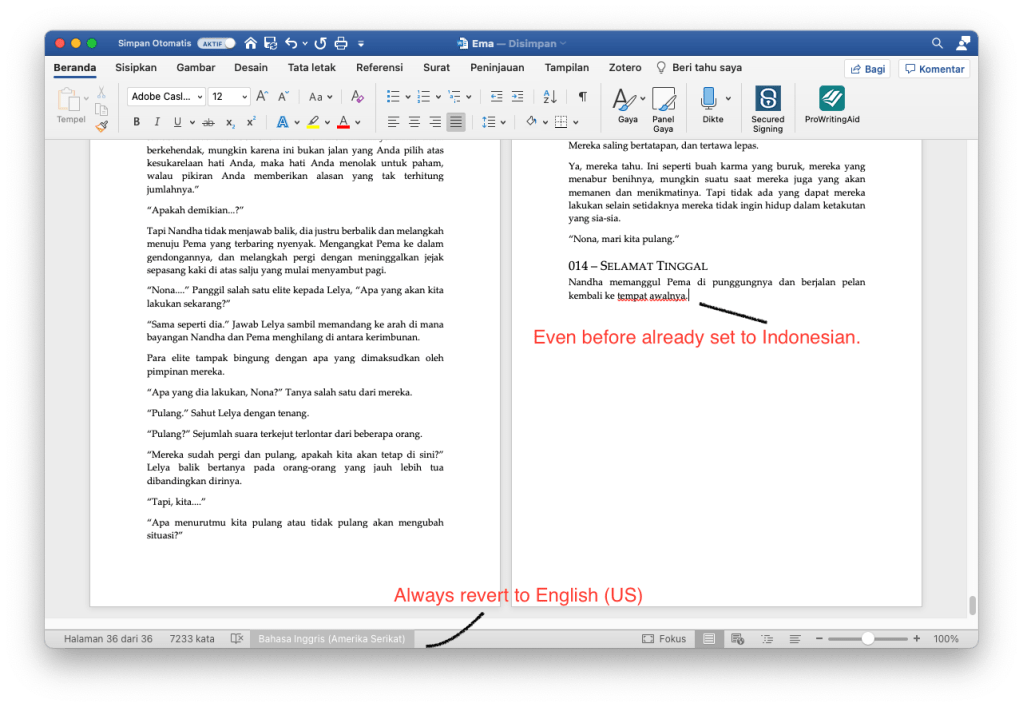
Task: Click the spelling check book icon in status bar
Action: (x=237, y=638)
